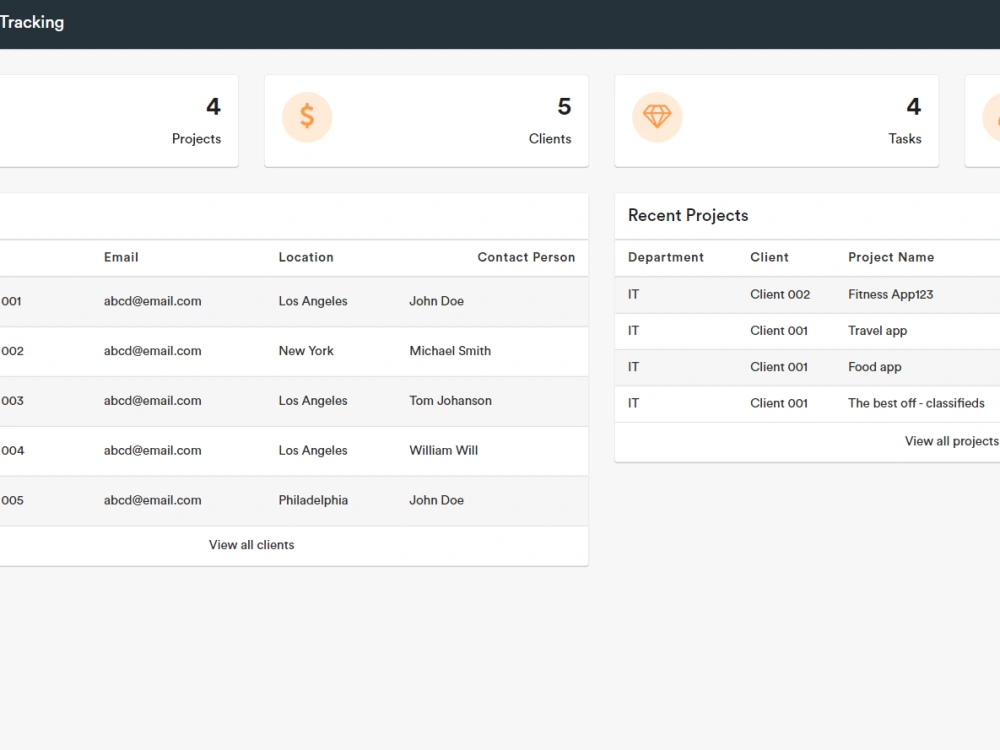The width and height of the screenshot is (1000, 750).
Task: Click the Tasks count card label
Action: tap(905, 138)
